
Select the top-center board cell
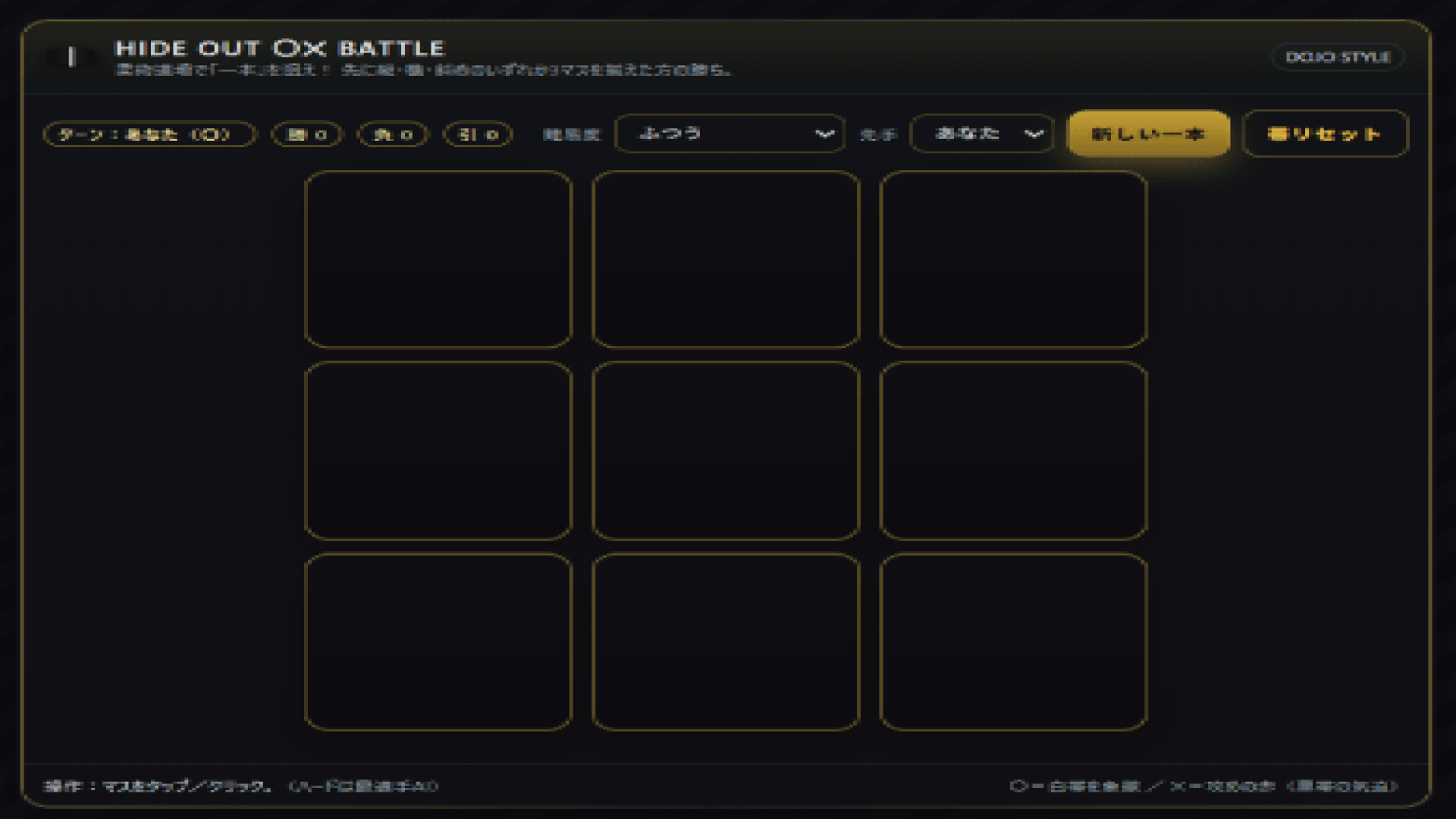pyautogui.click(x=726, y=259)
